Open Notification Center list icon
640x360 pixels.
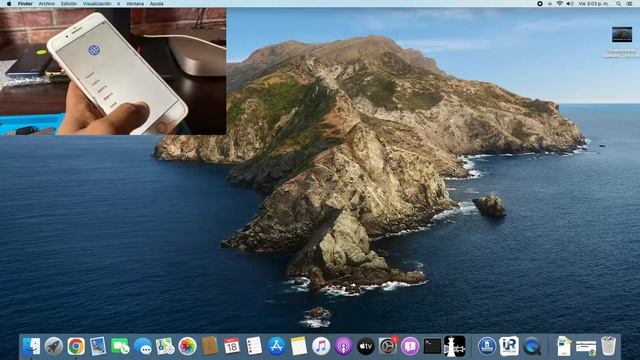point(629,4)
